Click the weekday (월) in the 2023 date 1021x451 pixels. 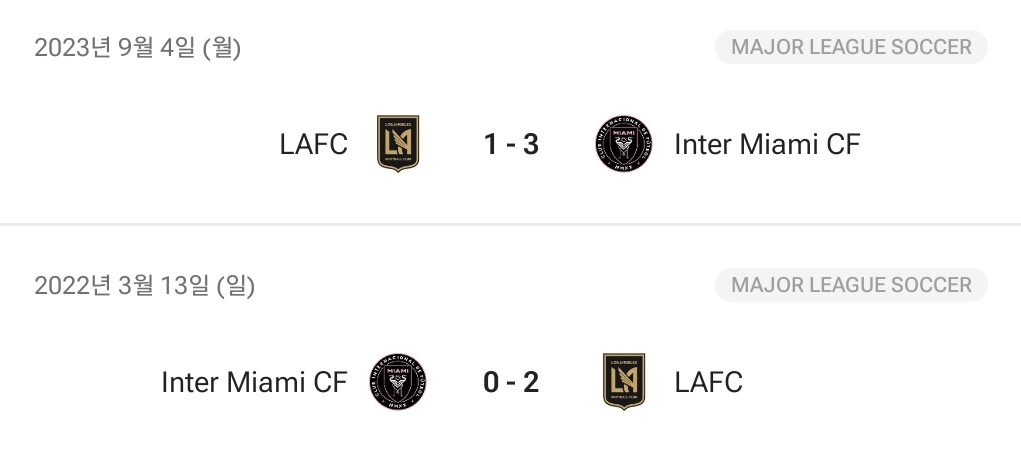coord(221,47)
